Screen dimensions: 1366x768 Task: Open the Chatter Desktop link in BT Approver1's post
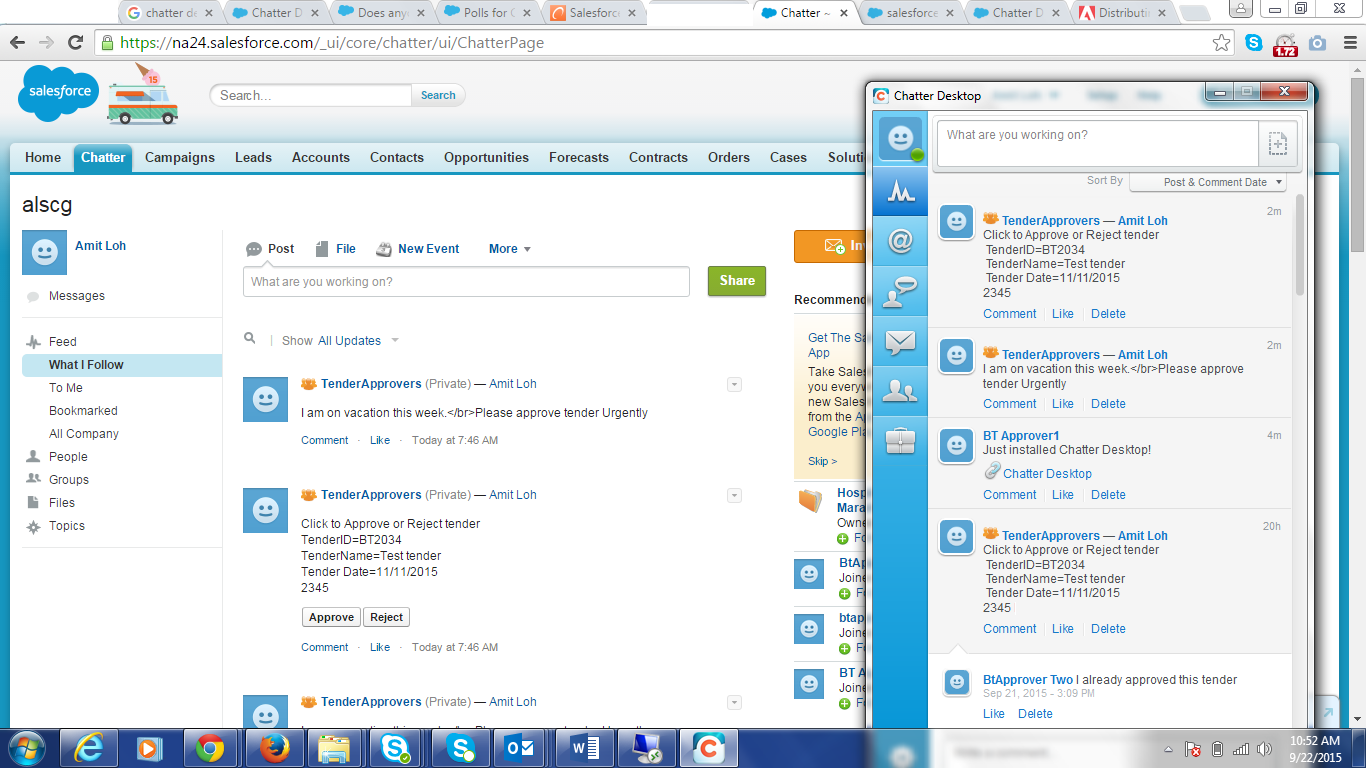tap(1047, 473)
